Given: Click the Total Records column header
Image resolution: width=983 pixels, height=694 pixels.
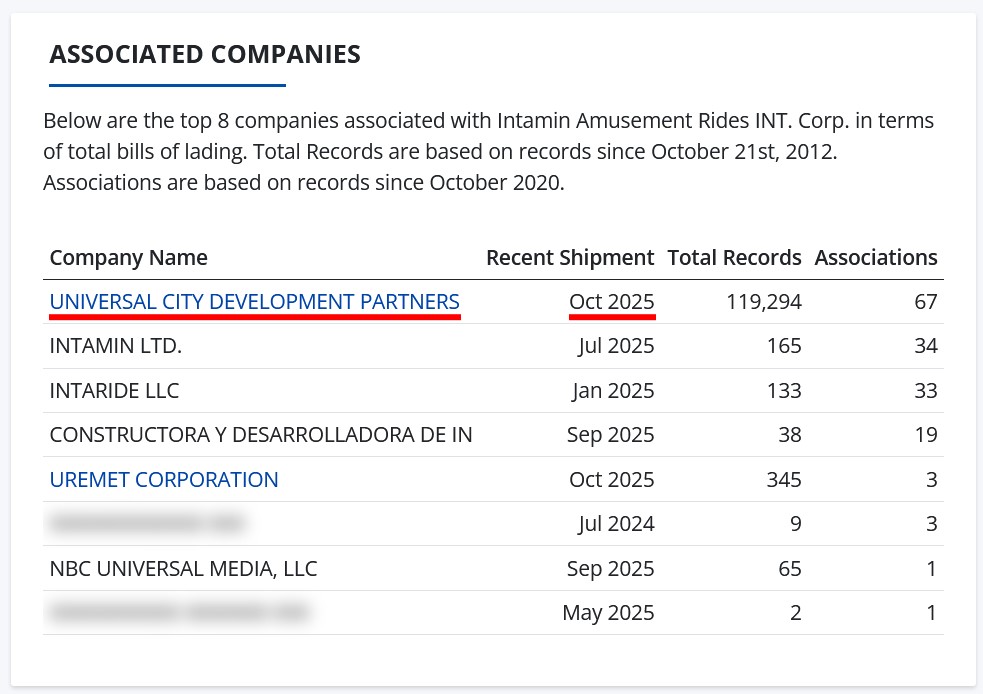Looking at the screenshot, I should coord(734,258).
